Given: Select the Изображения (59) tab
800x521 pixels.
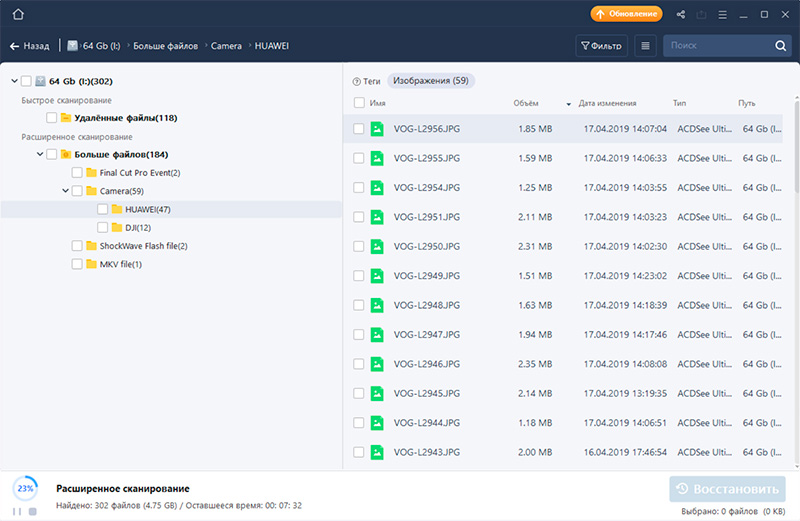Looking at the screenshot, I should 431,80.
